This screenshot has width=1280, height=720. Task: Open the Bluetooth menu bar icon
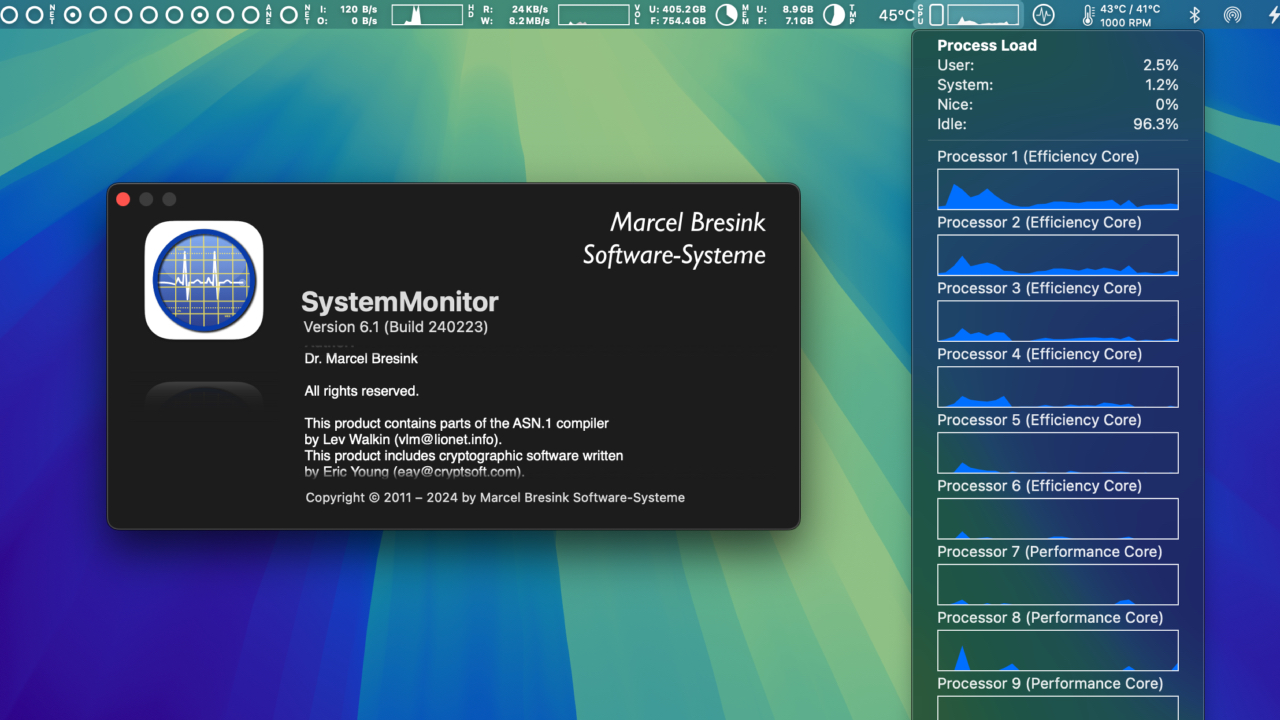1194,15
